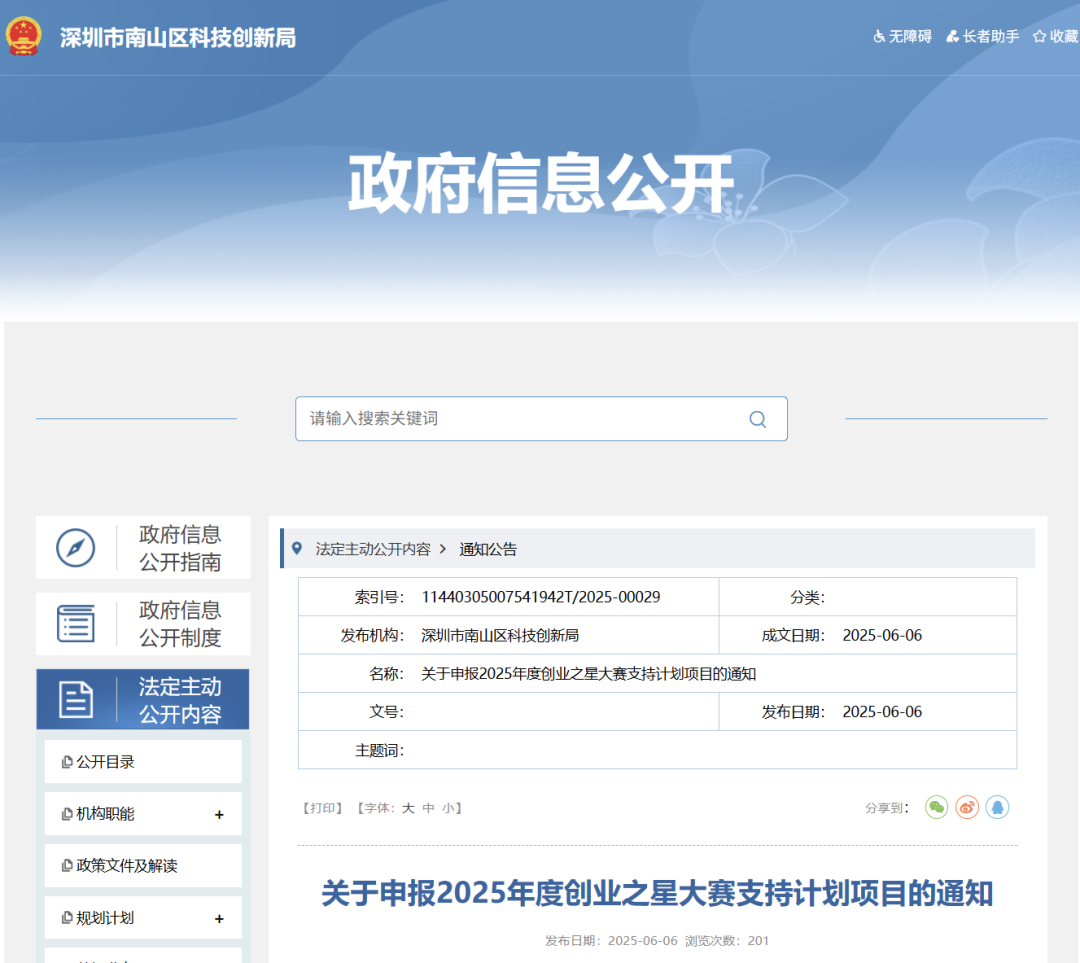
Task: Click 发布机构 value 深圳市南山区科技创新局
Action: 500,635
